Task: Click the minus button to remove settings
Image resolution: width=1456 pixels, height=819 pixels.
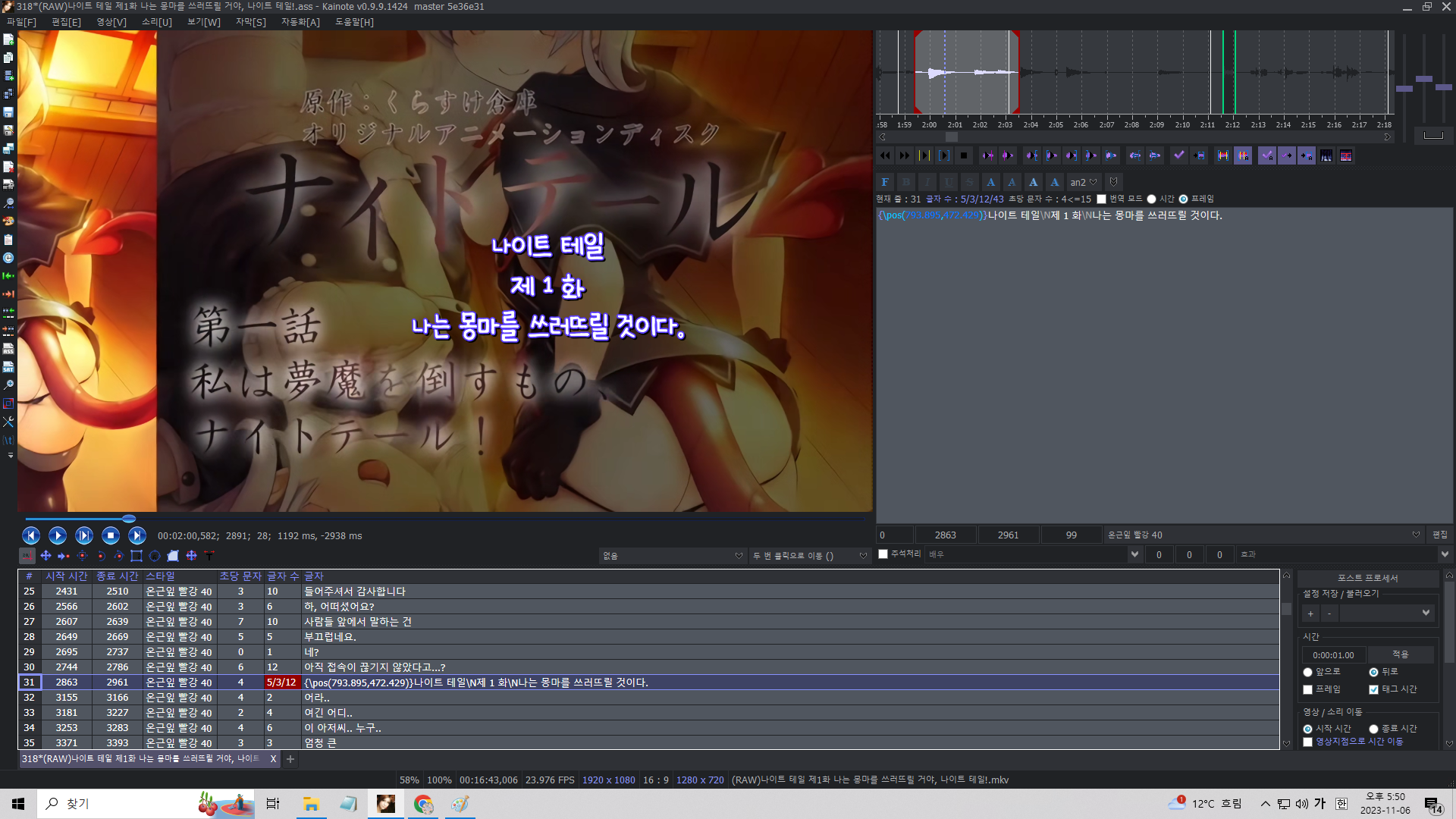Action: [x=1329, y=613]
